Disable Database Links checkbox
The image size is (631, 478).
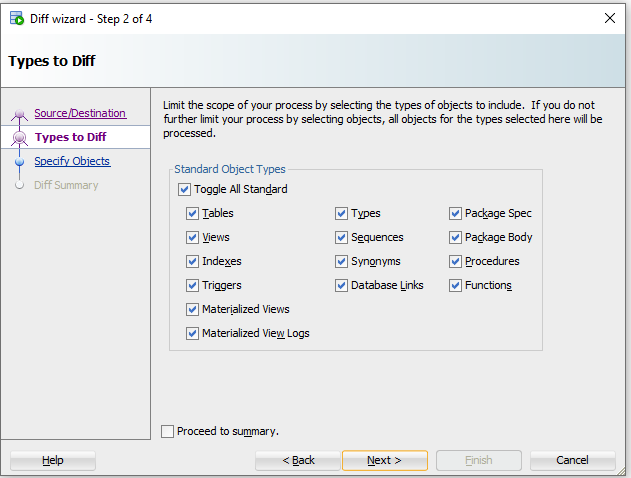click(x=341, y=286)
